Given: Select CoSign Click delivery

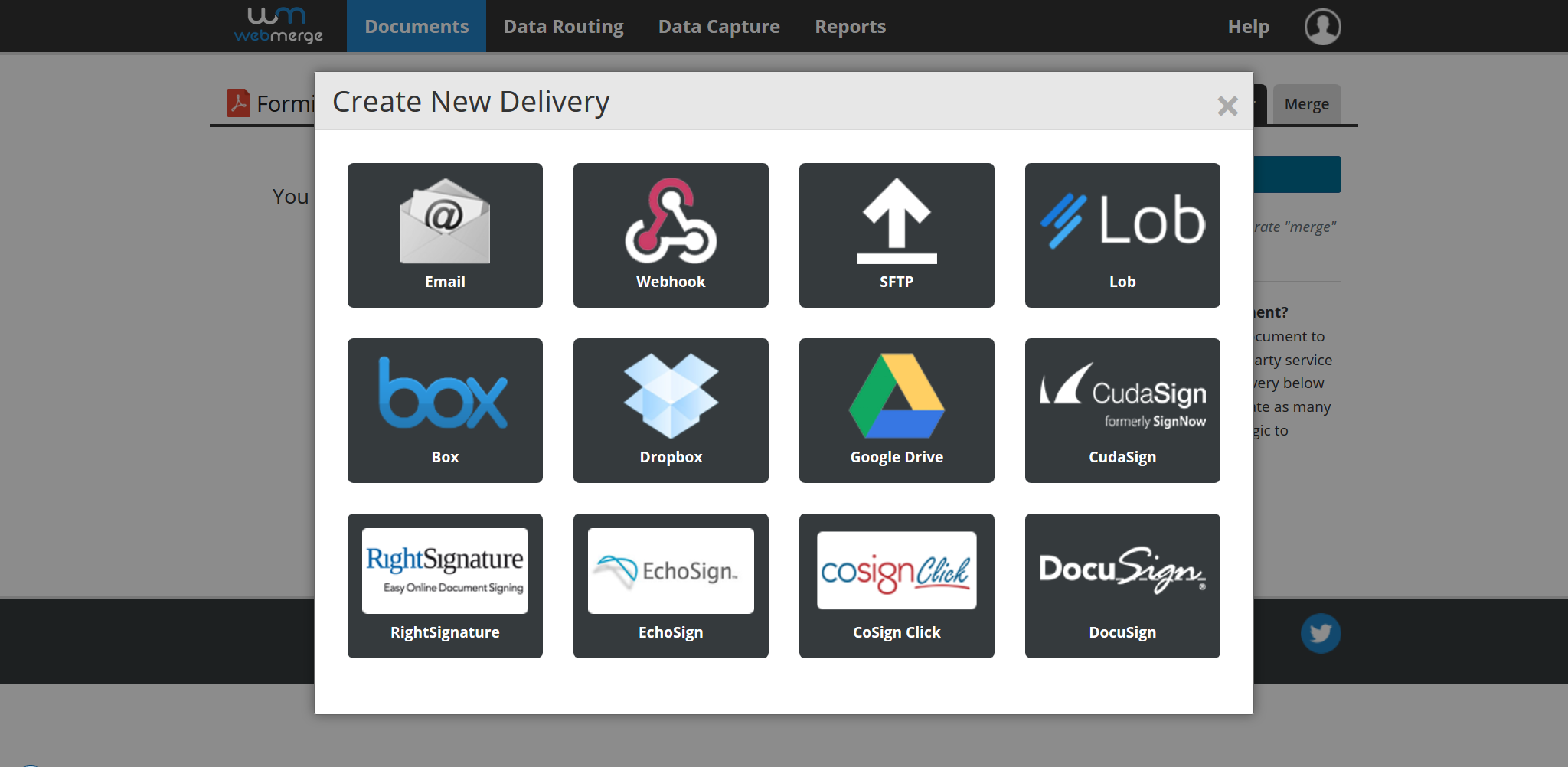Looking at the screenshot, I should click(897, 586).
